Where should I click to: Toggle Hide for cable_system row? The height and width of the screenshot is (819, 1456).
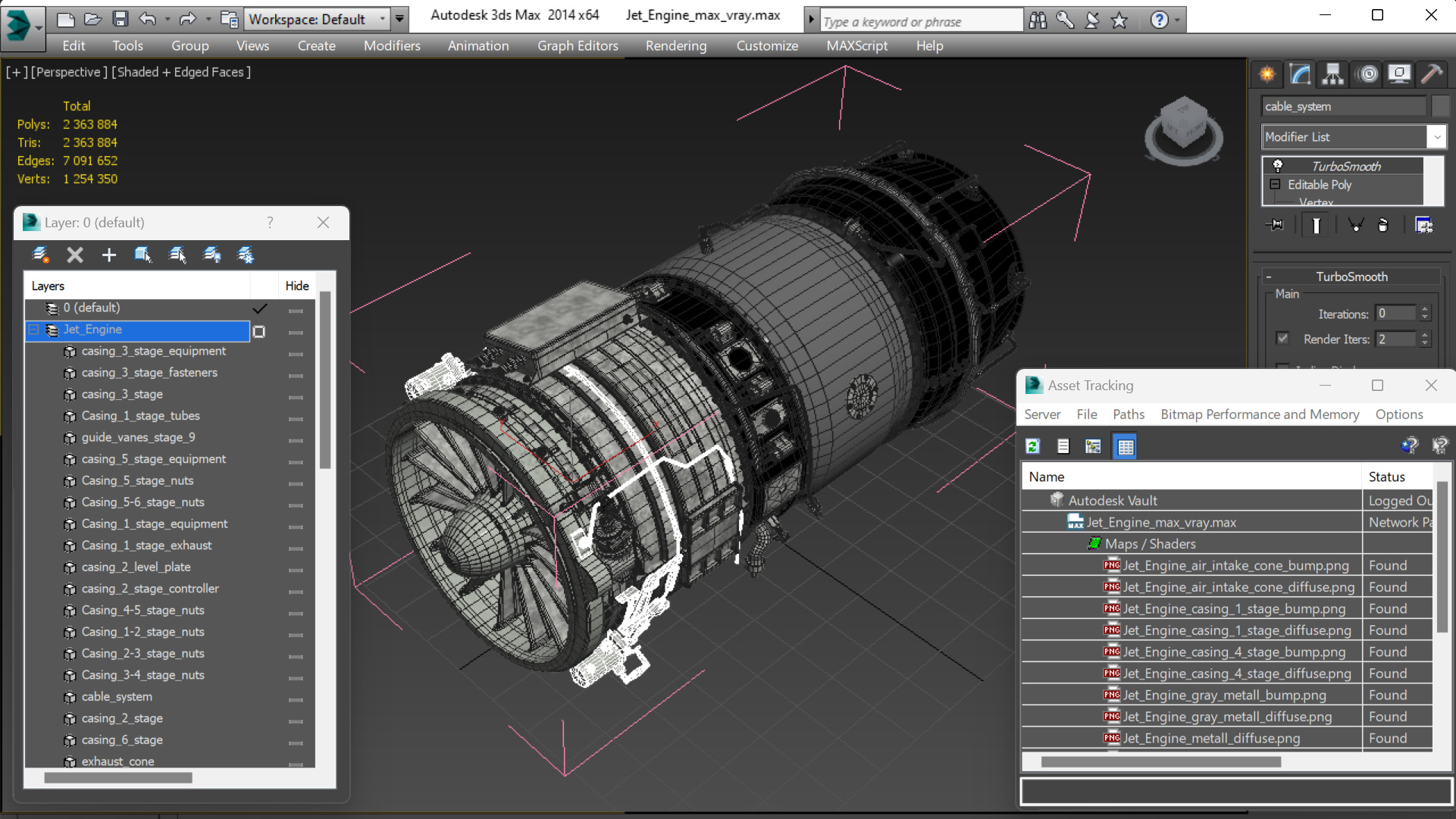click(296, 699)
